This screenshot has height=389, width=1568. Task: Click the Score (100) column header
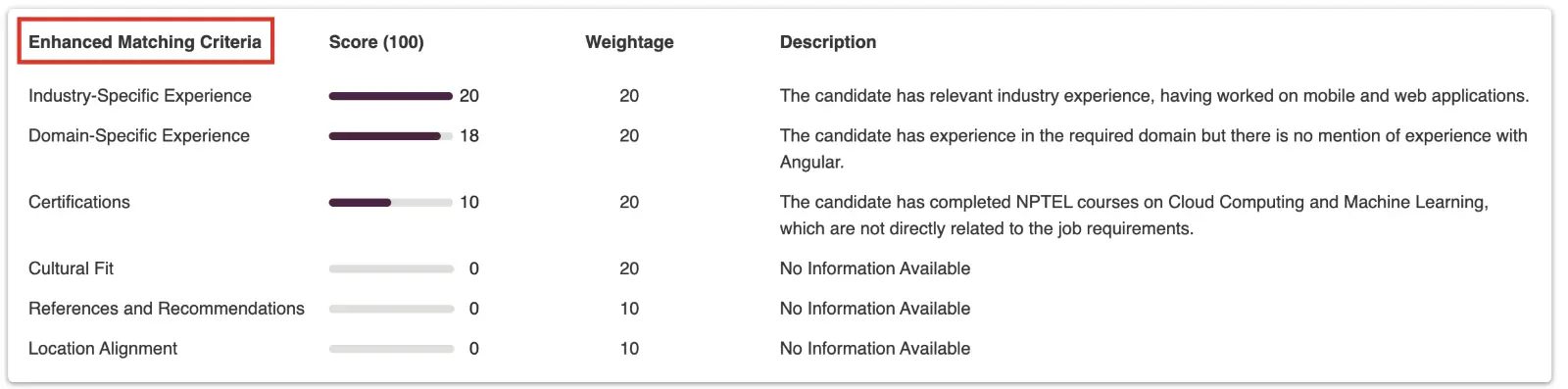[376, 42]
